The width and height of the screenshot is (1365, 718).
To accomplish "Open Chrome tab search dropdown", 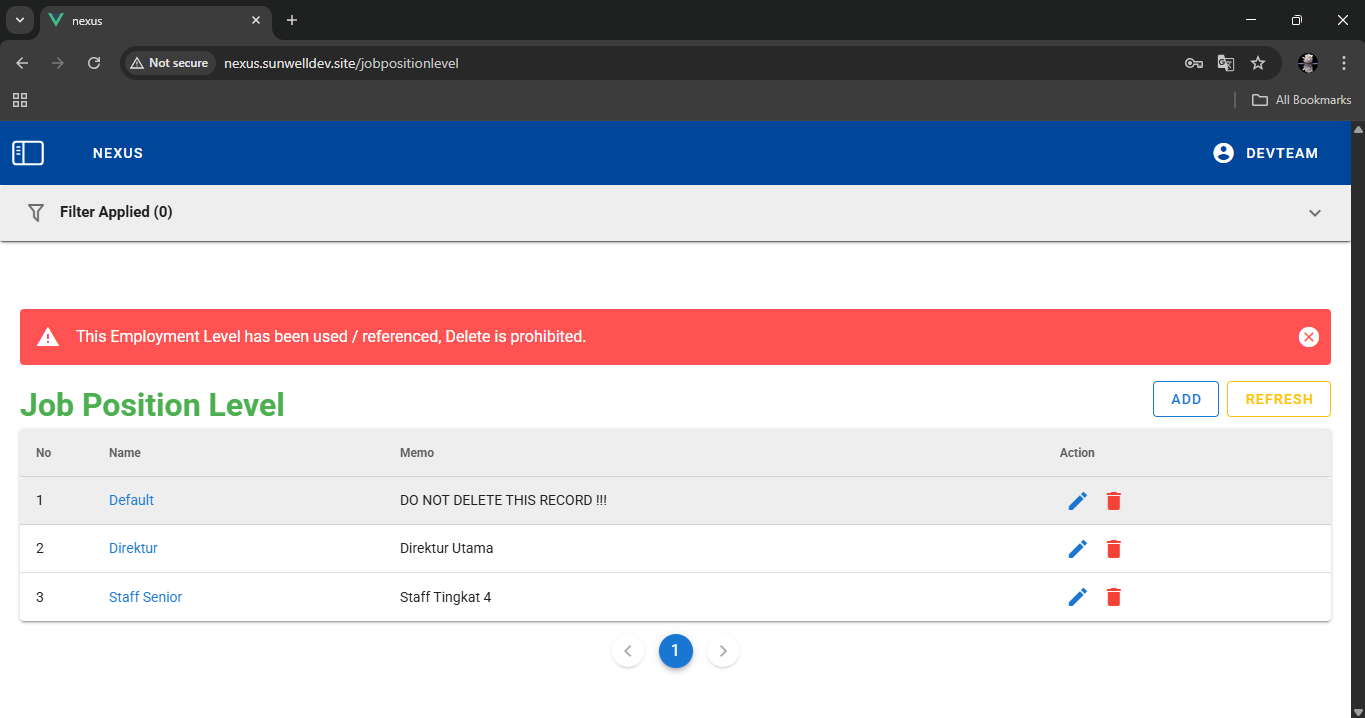I will click(x=19, y=20).
